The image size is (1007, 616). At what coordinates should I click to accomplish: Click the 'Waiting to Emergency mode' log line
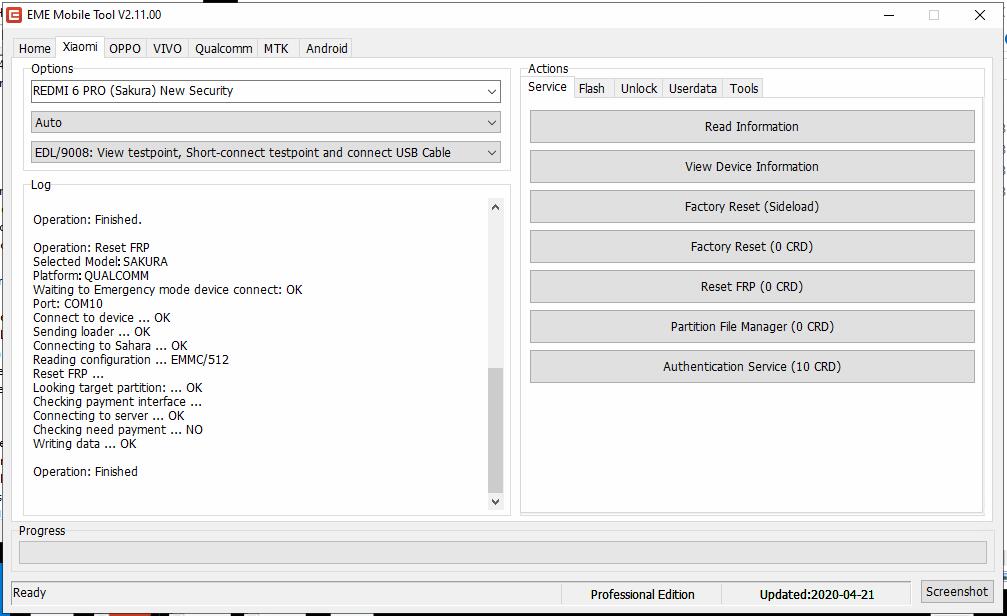[x=167, y=290]
